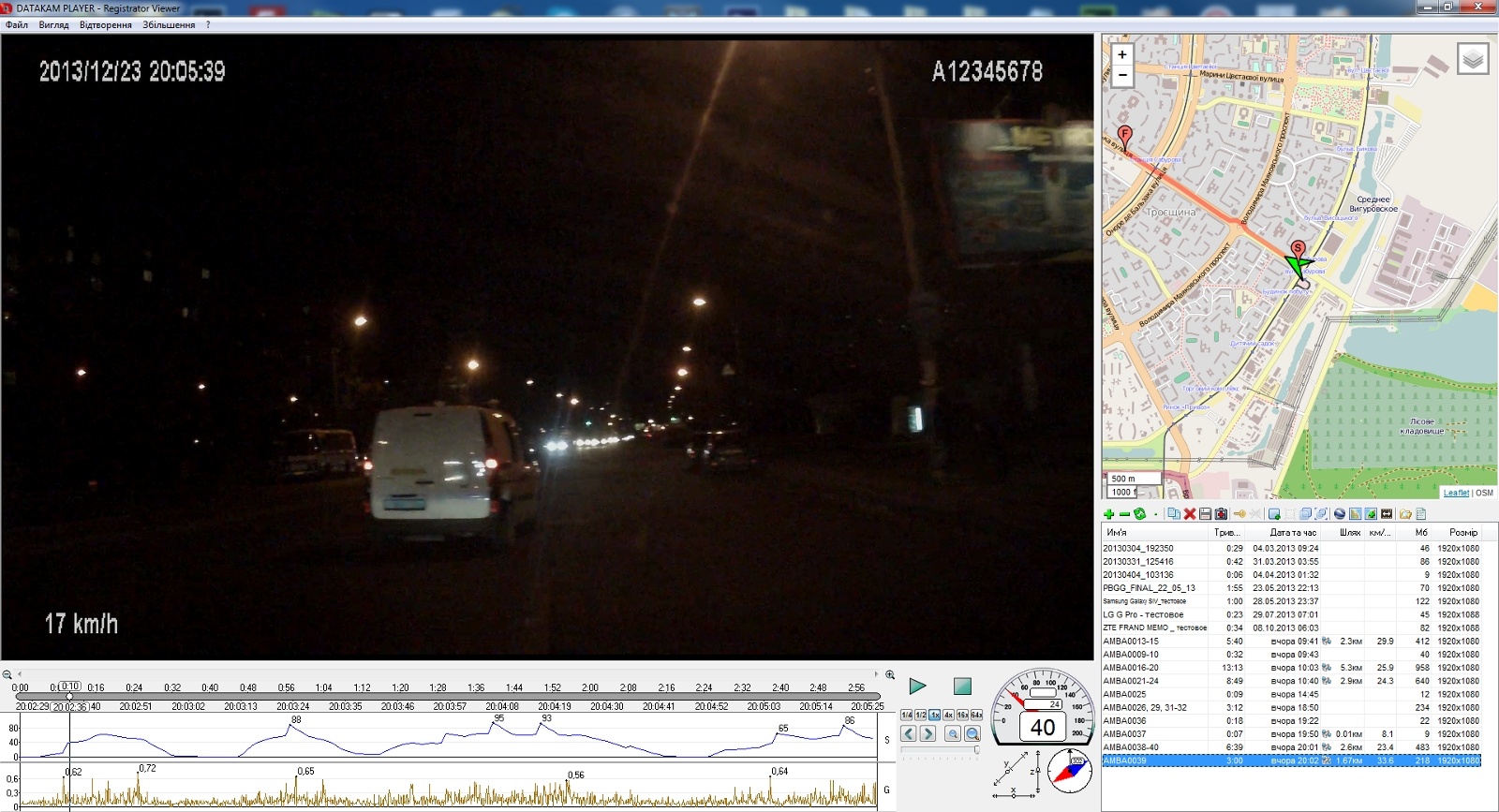Image resolution: width=1499 pixels, height=812 pixels.
Task: Delete selected file with red X
Action: click(1189, 514)
